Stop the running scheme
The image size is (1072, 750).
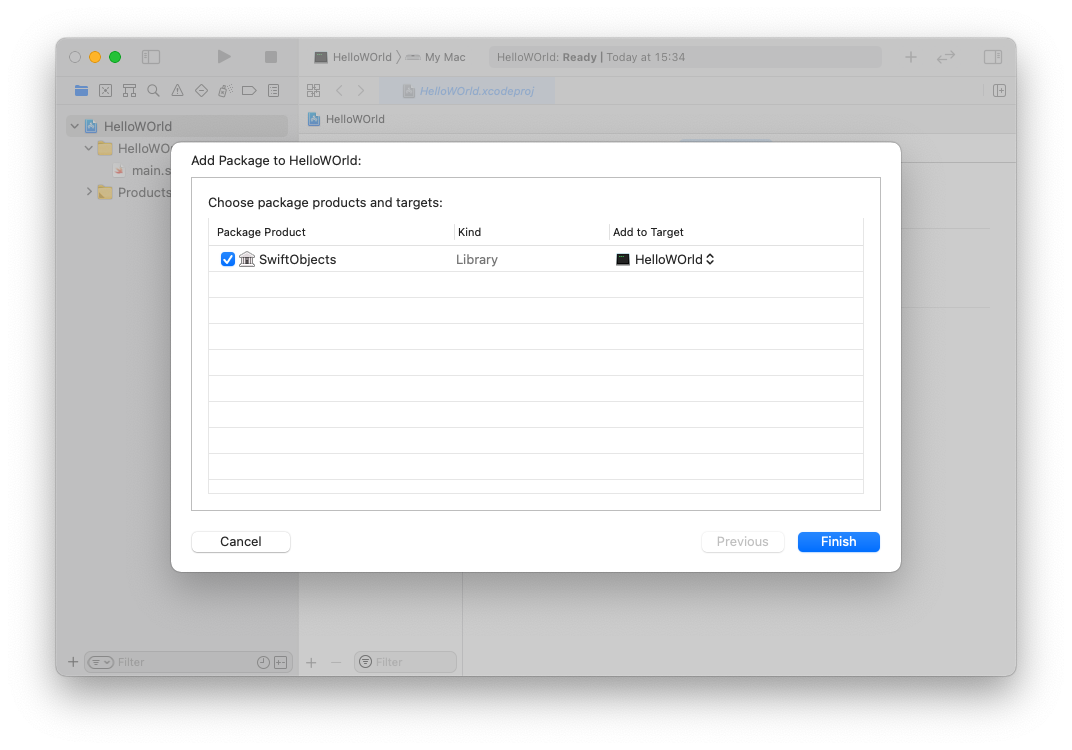[x=271, y=57]
